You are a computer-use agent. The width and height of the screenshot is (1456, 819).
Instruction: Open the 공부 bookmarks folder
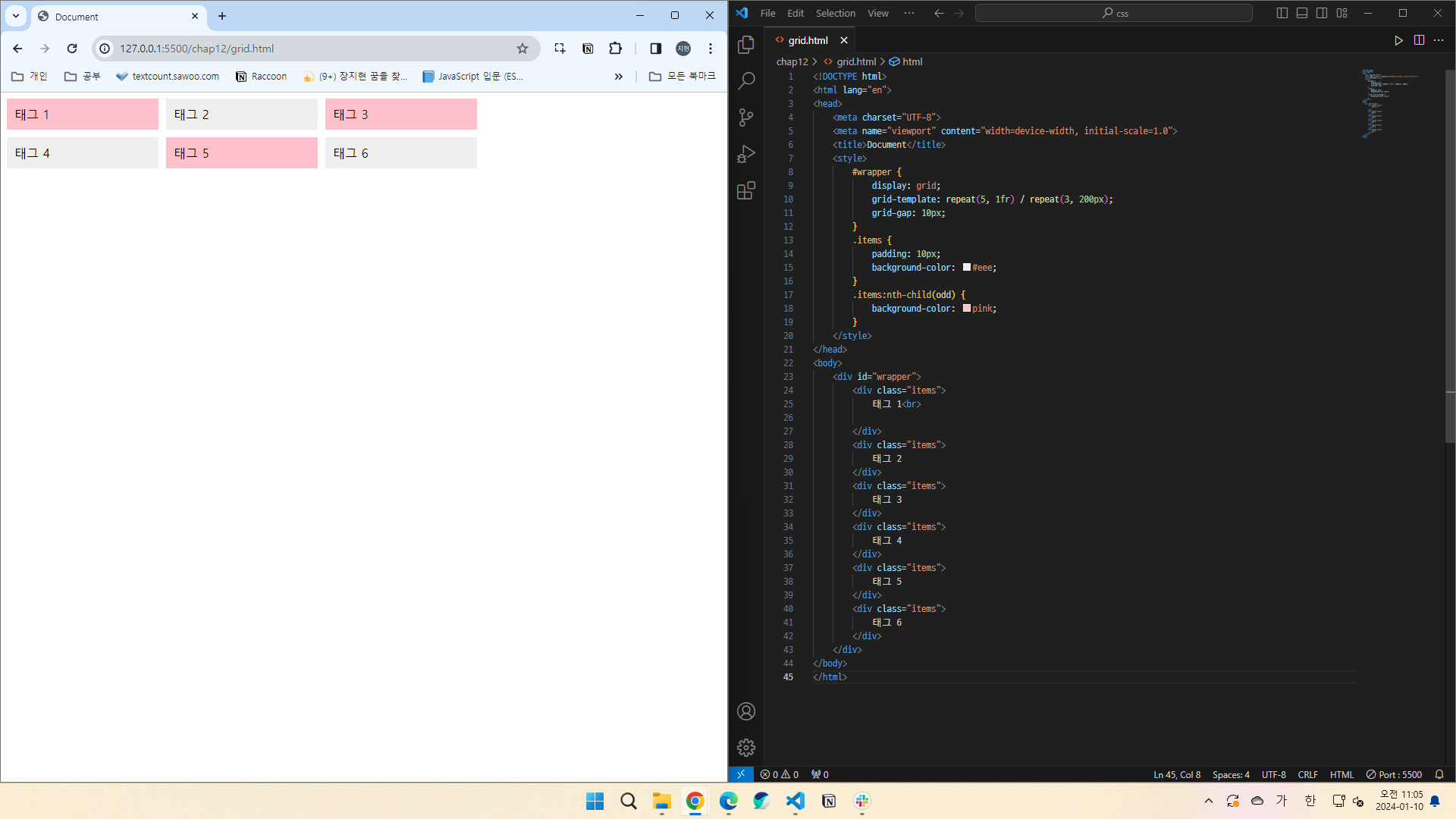point(83,77)
